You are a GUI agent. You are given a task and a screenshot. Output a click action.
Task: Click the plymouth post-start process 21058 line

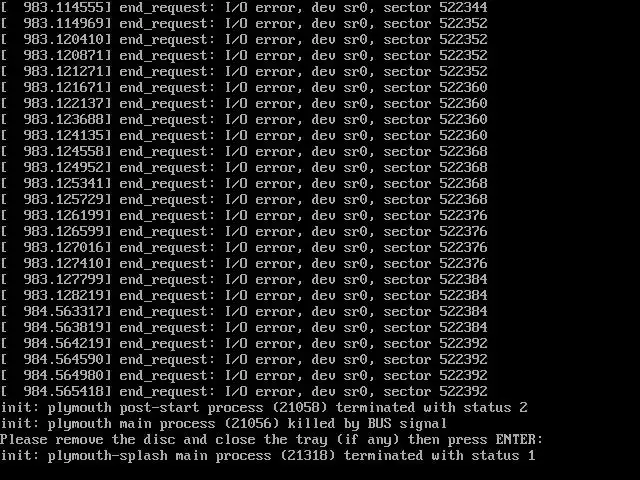[x=264, y=408]
